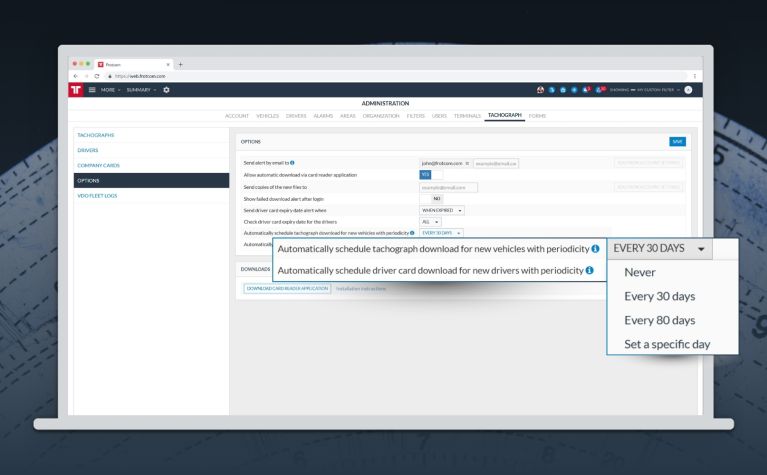Image resolution: width=767 pixels, height=475 pixels.
Task: Open VDO Fleet Logs in the sidebar
Action: pyautogui.click(x=97, y=195)
